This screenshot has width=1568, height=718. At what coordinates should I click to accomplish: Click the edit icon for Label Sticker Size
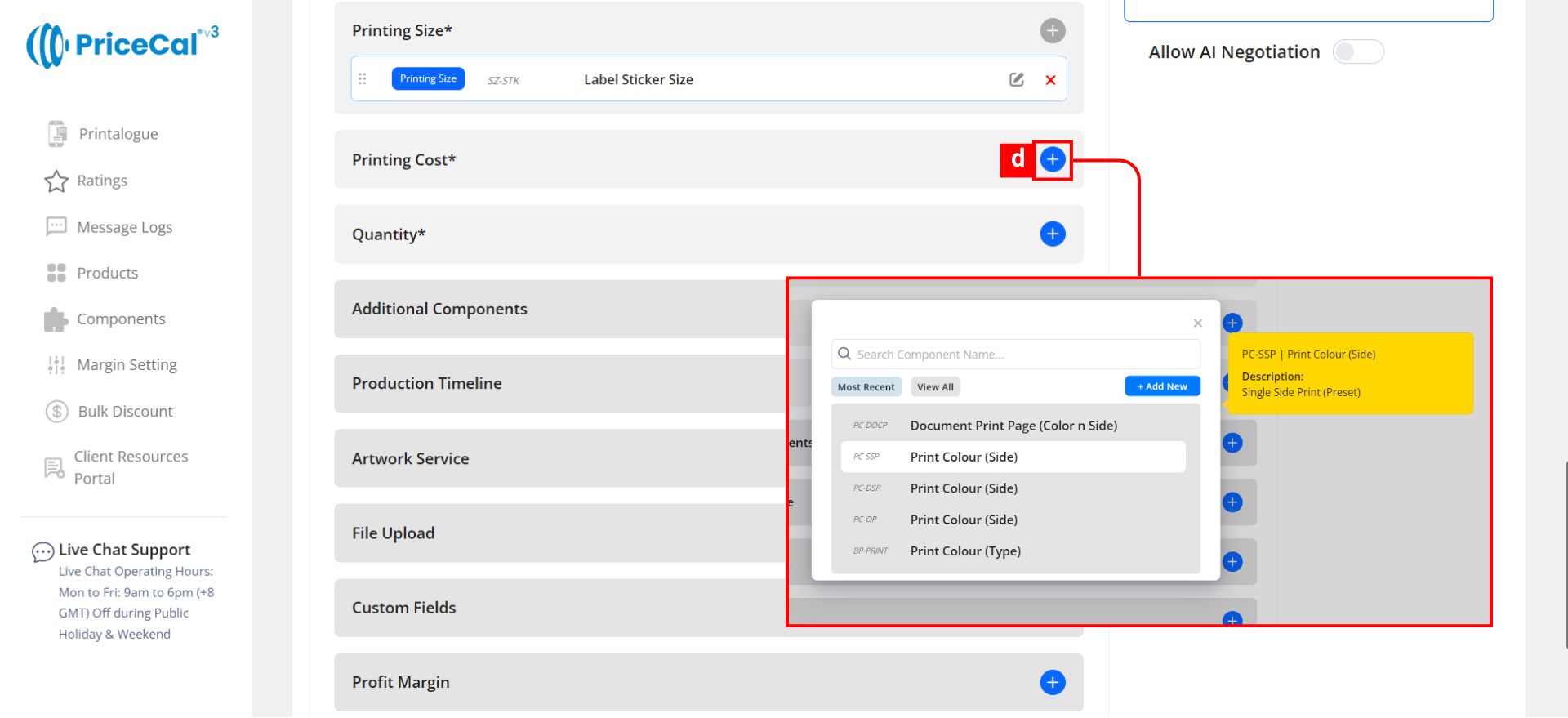click(x=1016, y=79)
